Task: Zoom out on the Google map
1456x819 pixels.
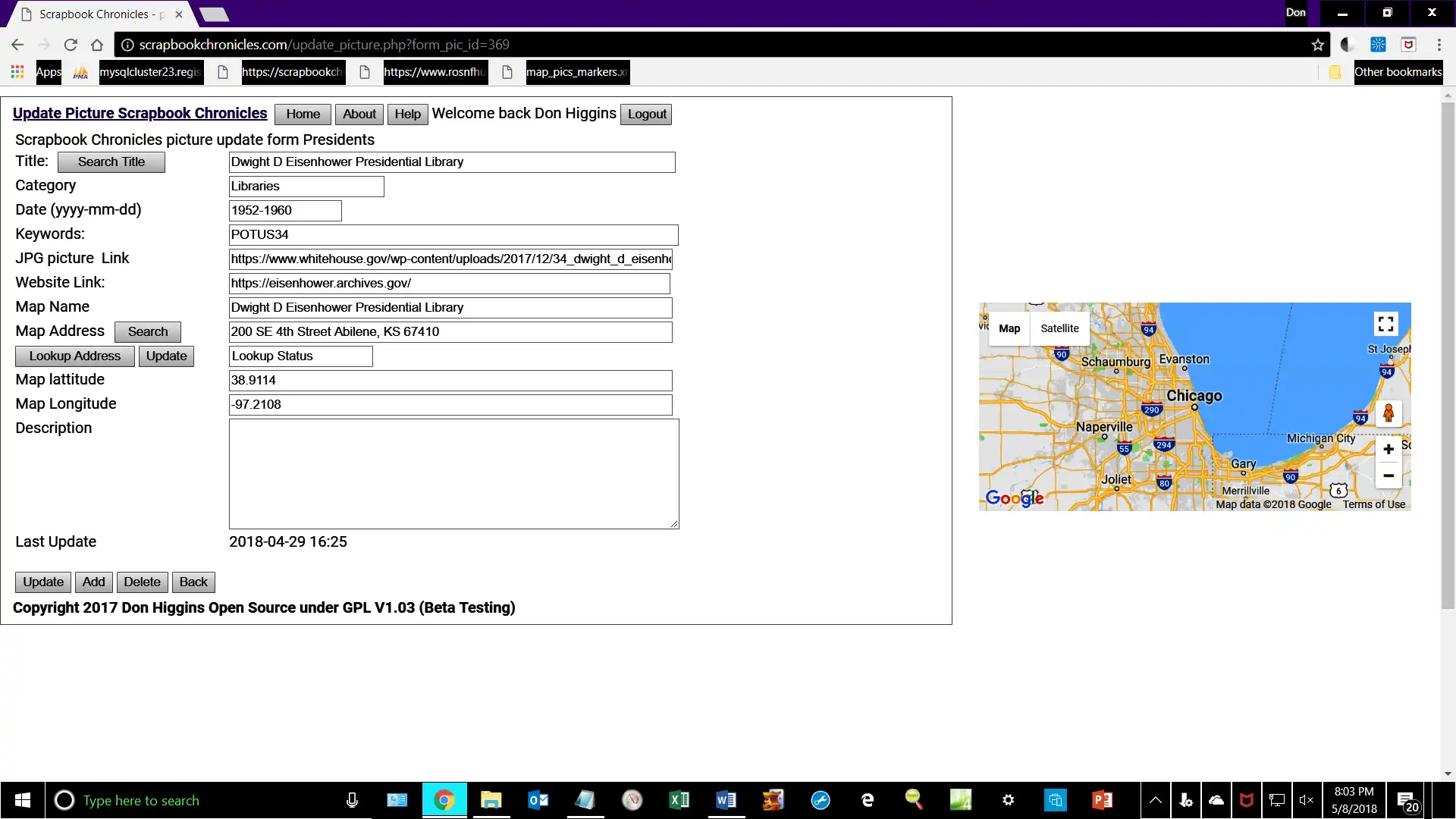Action: coord(1389,475)
